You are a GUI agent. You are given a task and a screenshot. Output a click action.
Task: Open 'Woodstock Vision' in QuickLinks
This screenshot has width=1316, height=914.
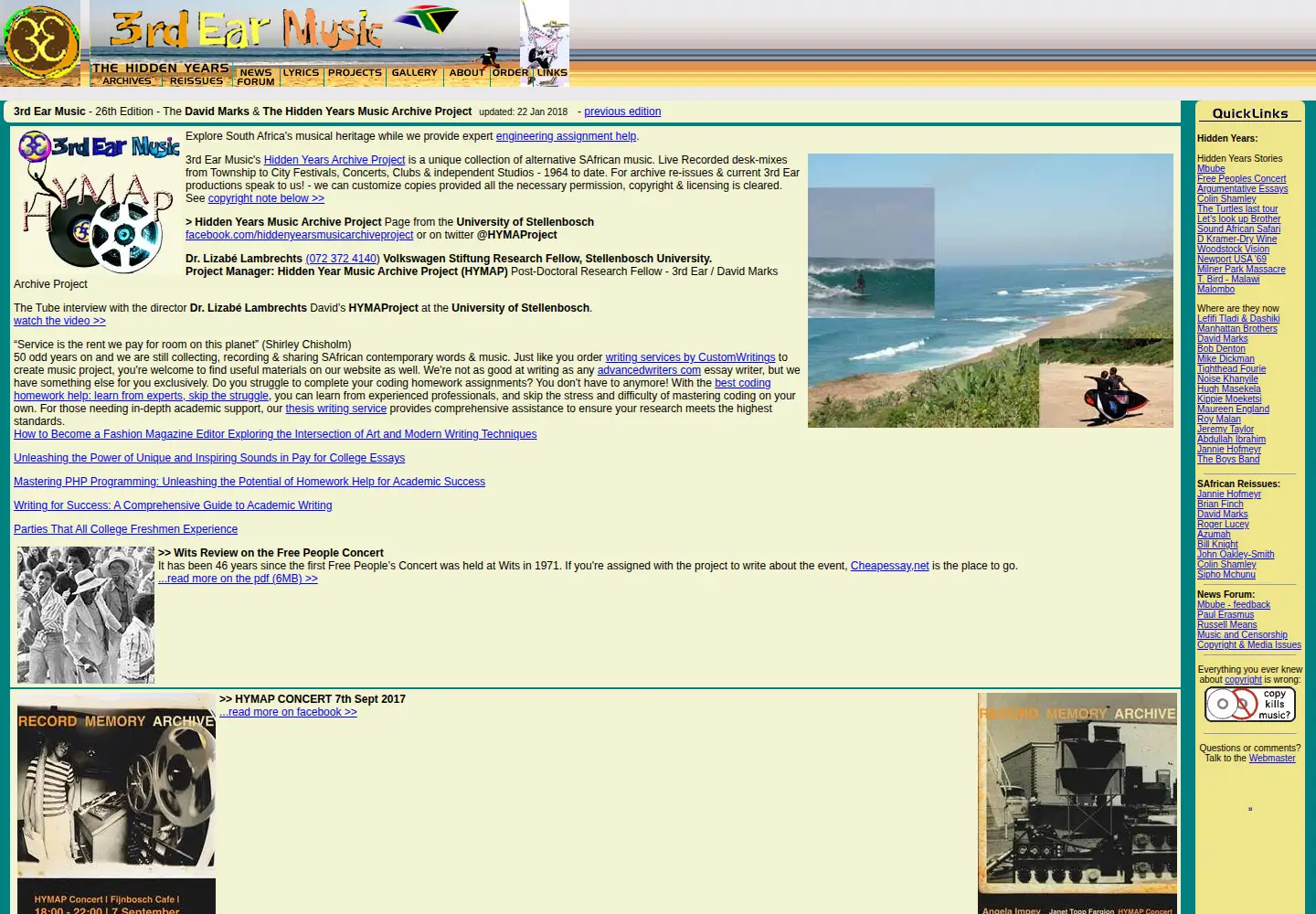[x=1233, y=250]
